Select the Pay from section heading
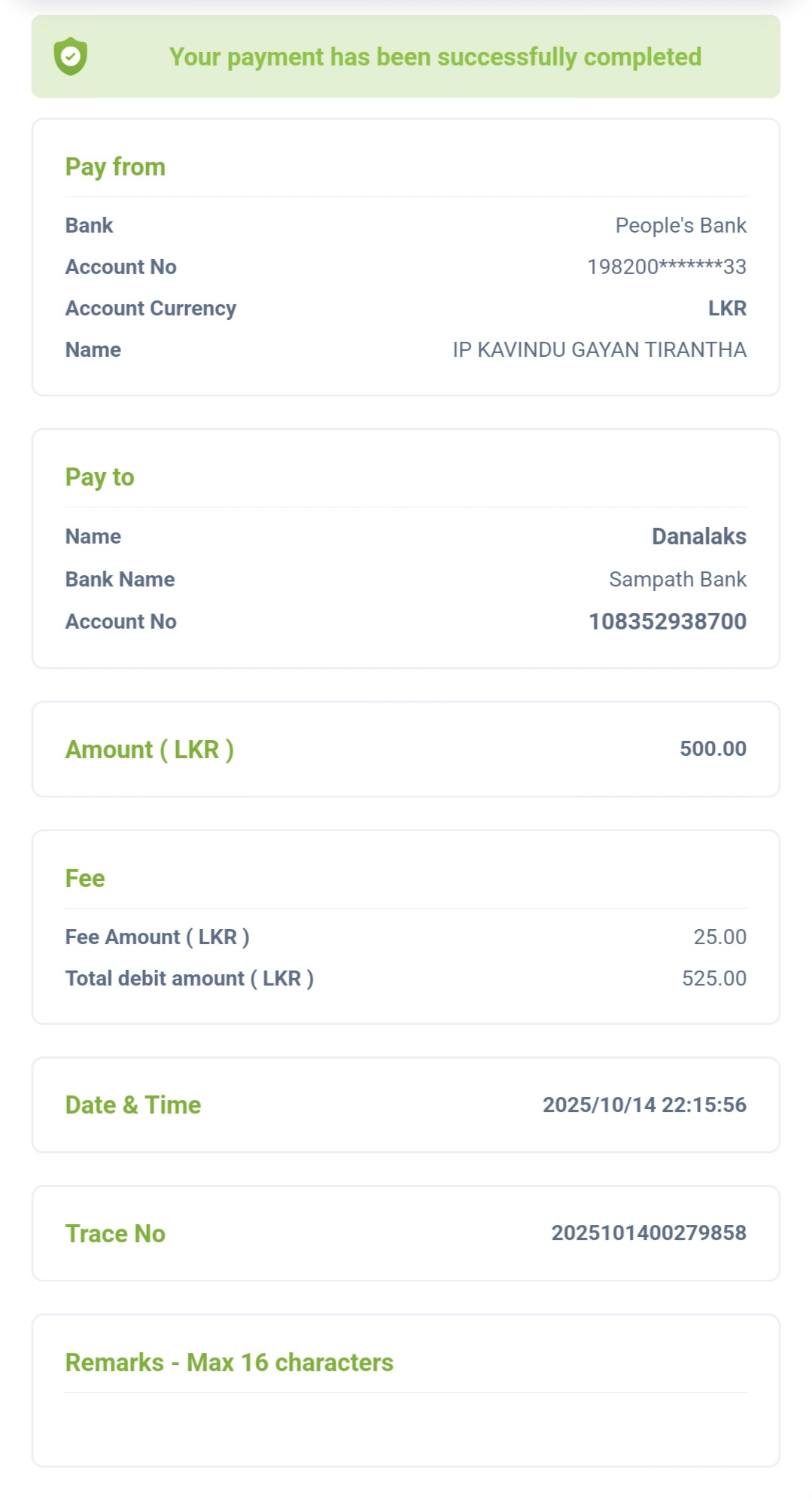The height and width of the screenshot is (1499, 812). pos(115,167)
